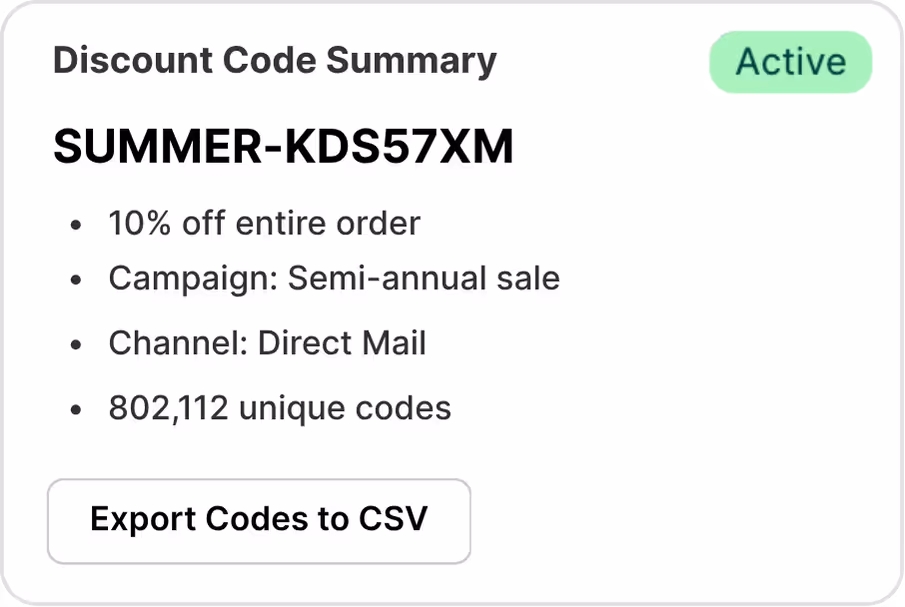The width and height of the screenshot is (905, 607).
Task: Click the bullet beside unique codes count
Action: coord(76,408)
